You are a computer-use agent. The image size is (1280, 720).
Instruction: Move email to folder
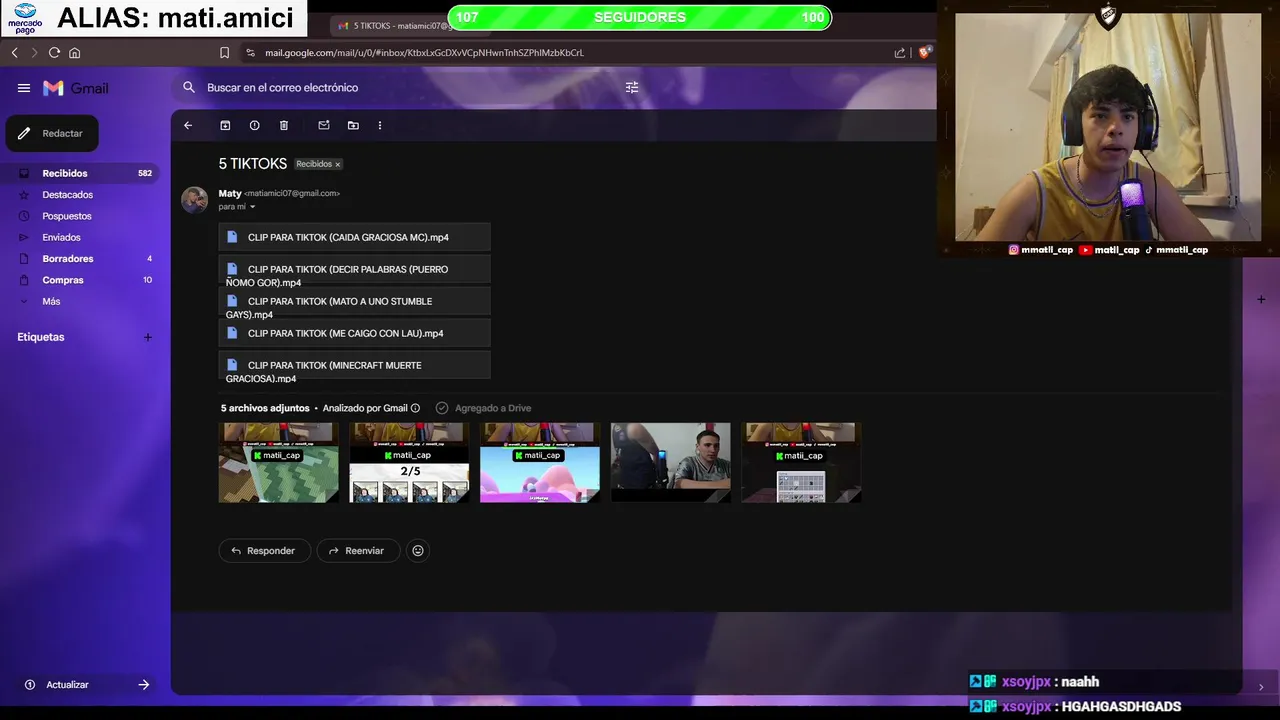pyautogui.click(x=353, y=125)
